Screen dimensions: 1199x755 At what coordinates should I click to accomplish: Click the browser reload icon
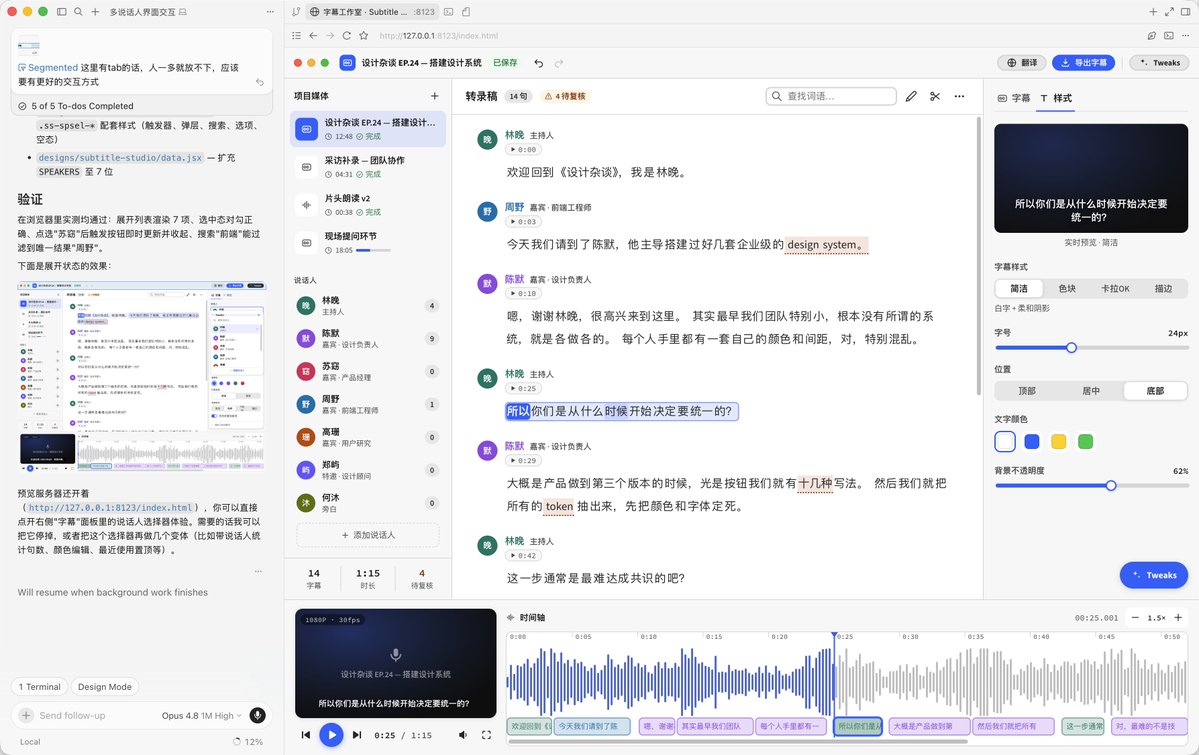click(x=346, y=36)
